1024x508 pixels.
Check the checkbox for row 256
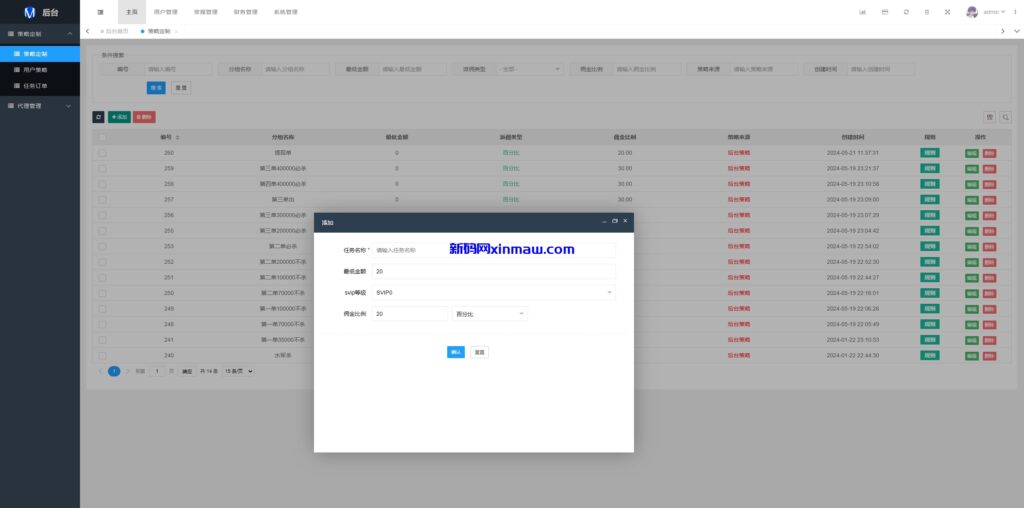(x=103, y=215)
